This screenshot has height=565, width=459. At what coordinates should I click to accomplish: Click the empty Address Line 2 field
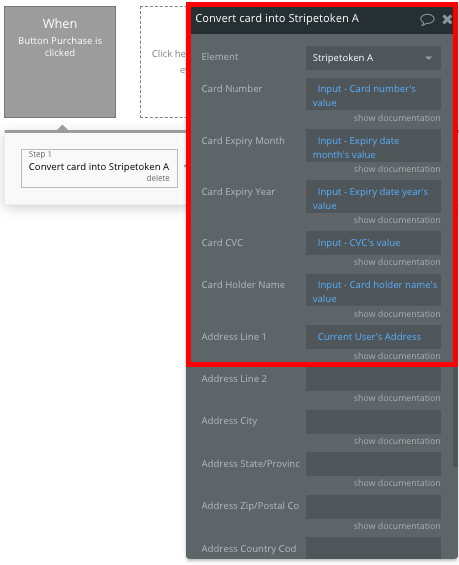tap(373, 379)
